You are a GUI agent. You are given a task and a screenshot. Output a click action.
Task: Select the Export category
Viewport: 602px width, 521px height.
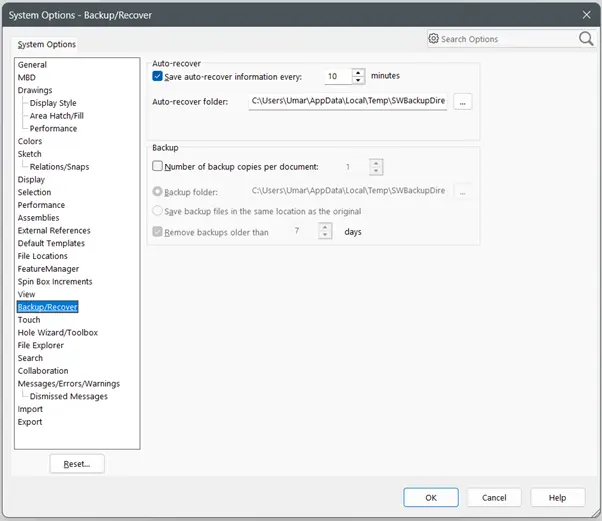tap(30, 422)
